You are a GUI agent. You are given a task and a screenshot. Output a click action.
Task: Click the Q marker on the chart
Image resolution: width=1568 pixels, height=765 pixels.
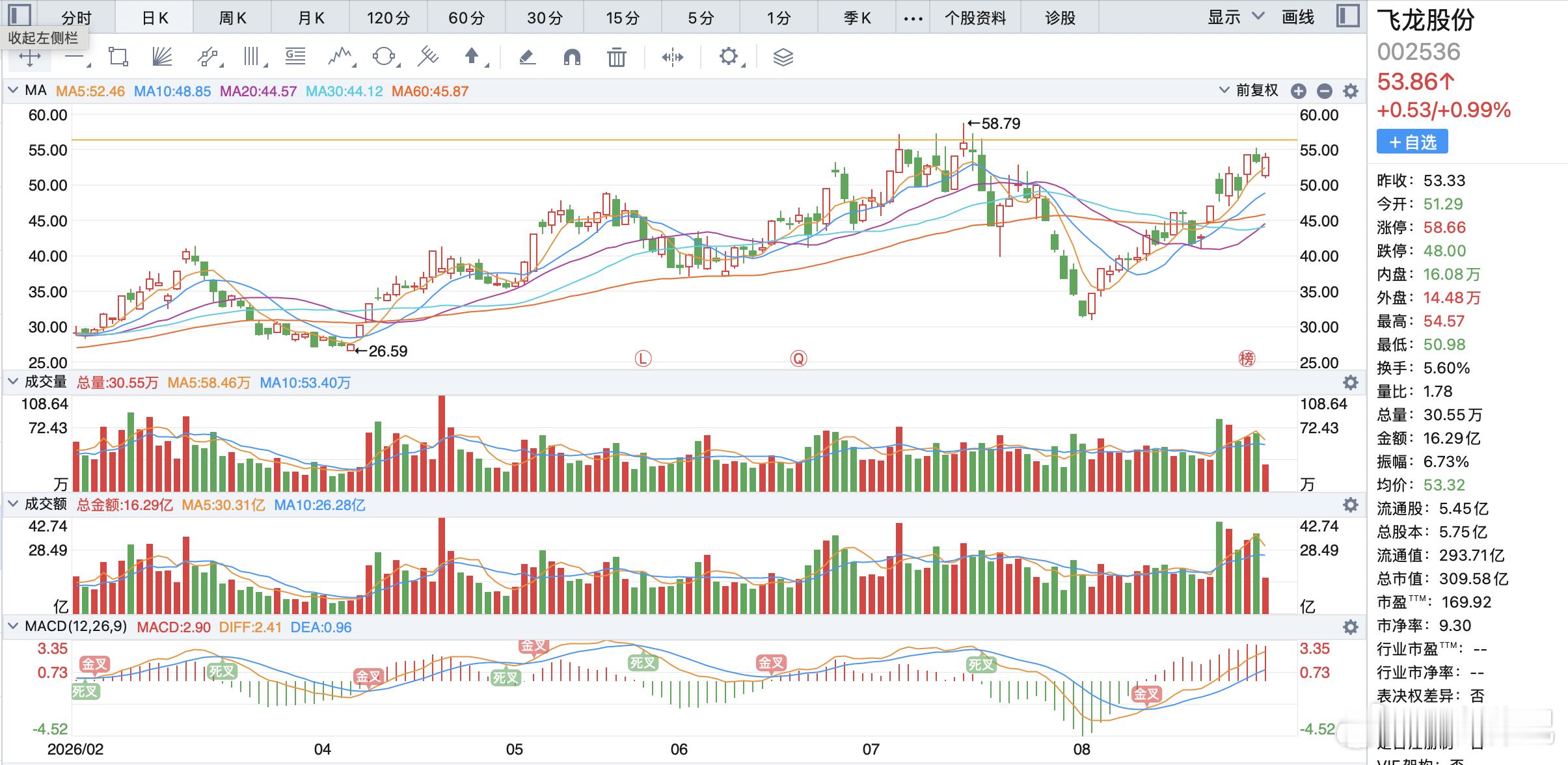click(798, 358)
